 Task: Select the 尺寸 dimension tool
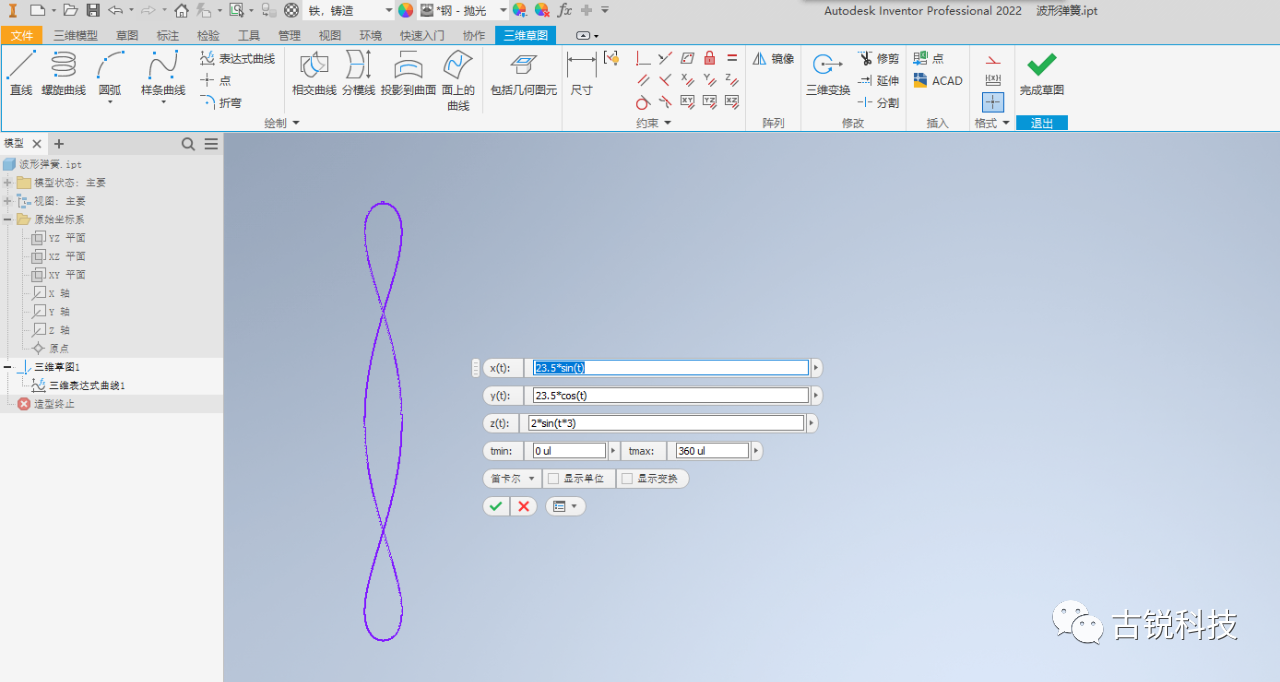[x=581, y=73]
